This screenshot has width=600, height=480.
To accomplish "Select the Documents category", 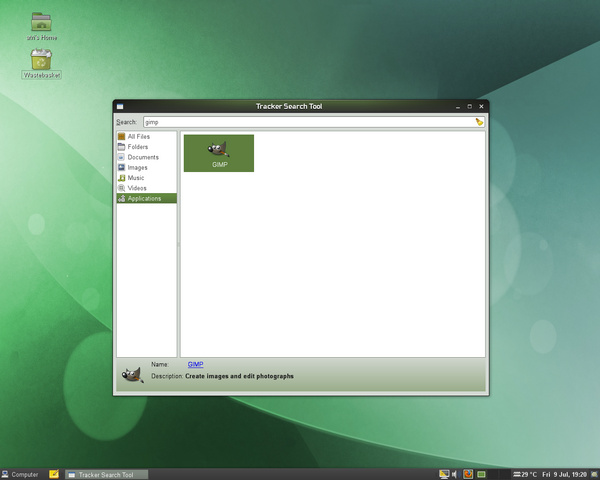I will click(x=147, y=157).
